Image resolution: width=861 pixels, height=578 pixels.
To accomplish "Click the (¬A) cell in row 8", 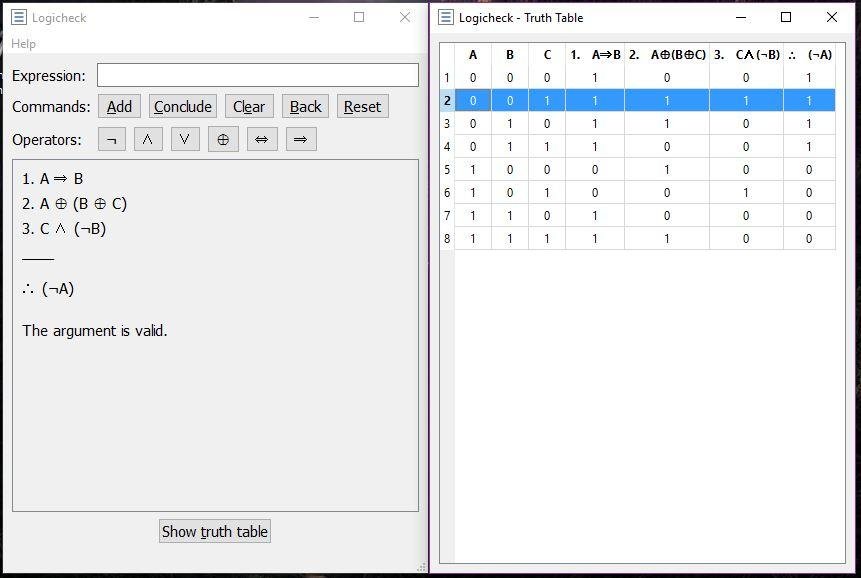I will 809,239.
